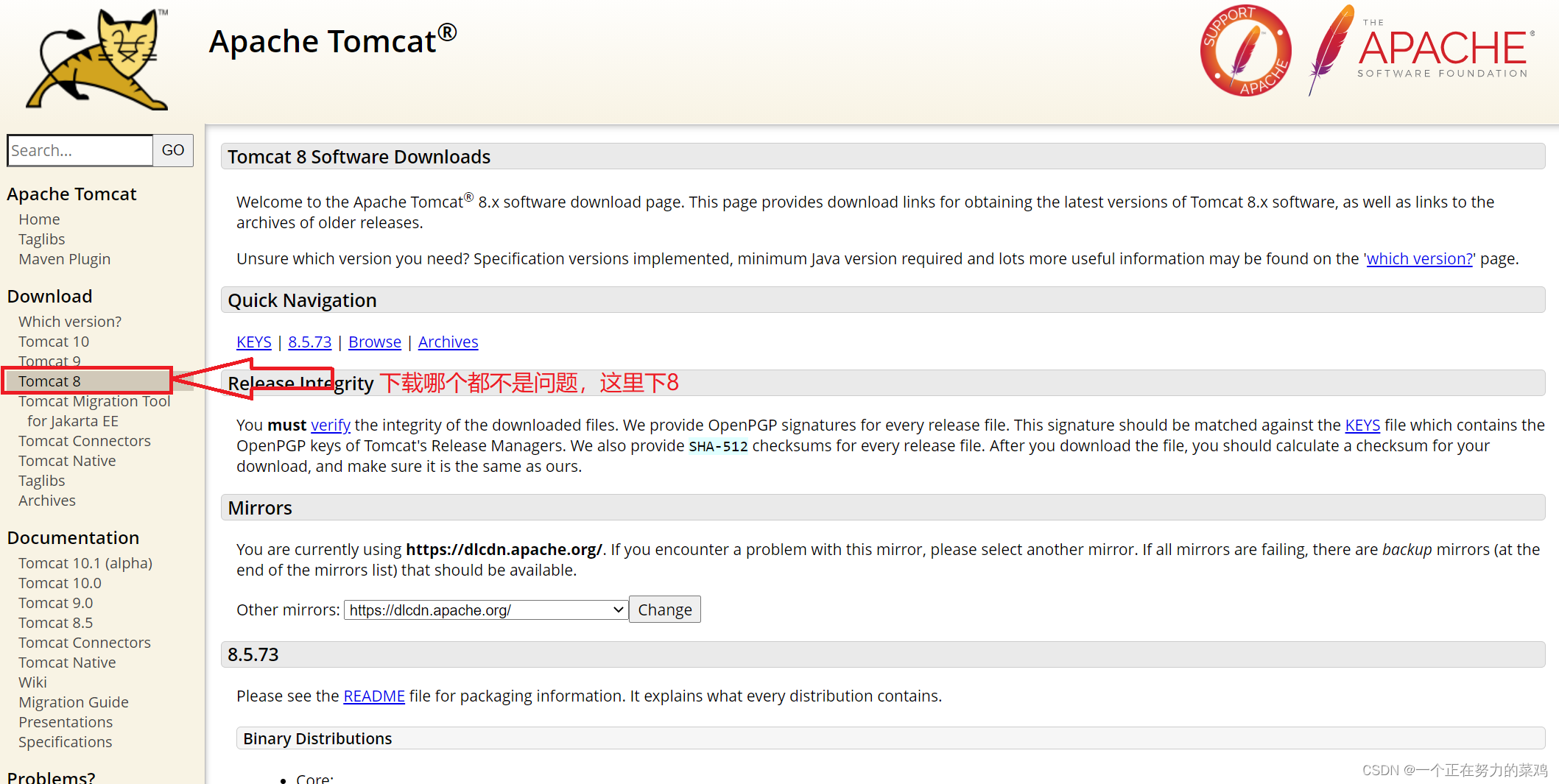Viewport: 1559px width, 784px height.
Task: Open the Home sidebar link
Action: (x=39, y=219)
